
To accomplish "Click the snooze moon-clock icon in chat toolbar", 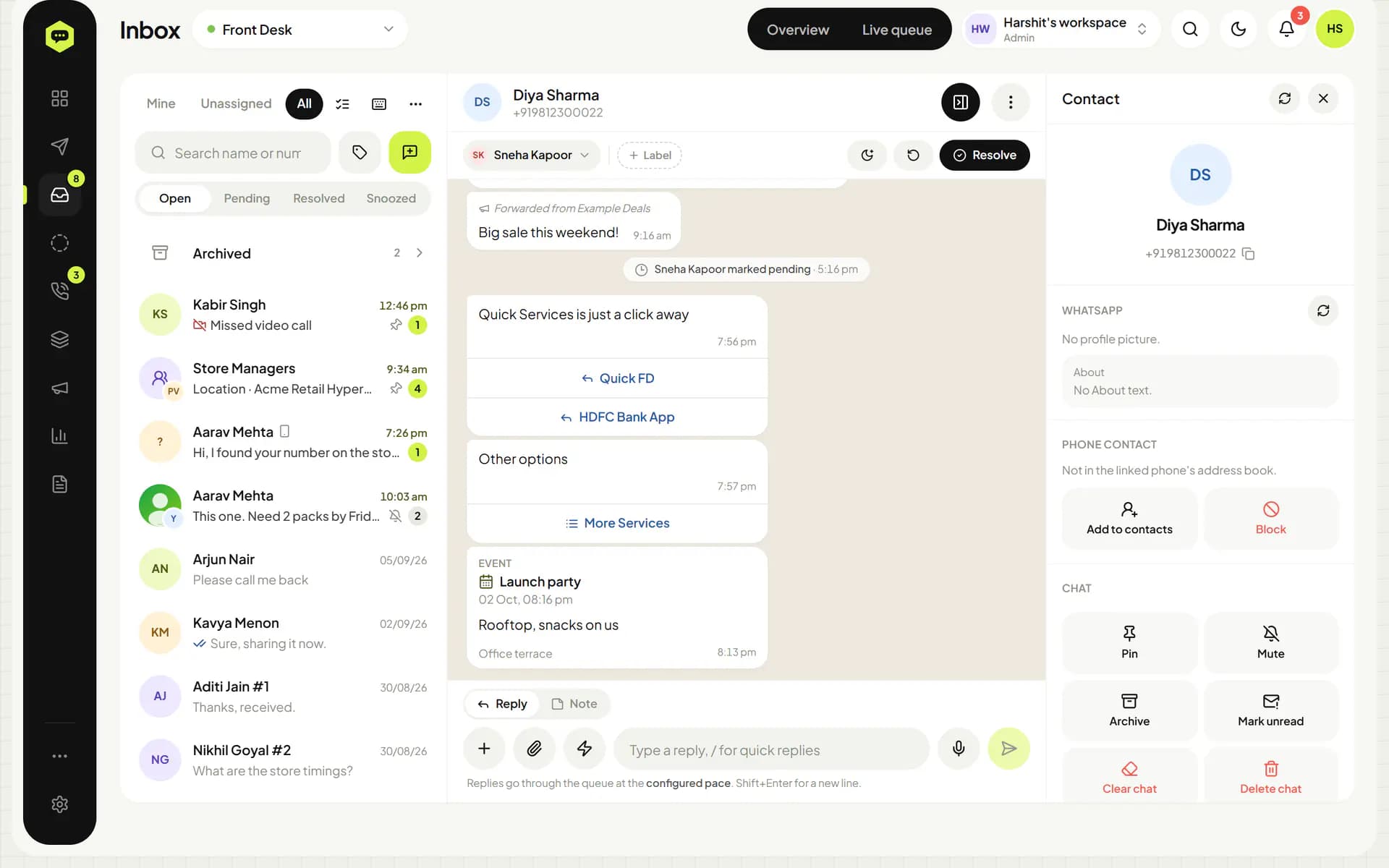I will pyautogui.click(x=867, y=155).
